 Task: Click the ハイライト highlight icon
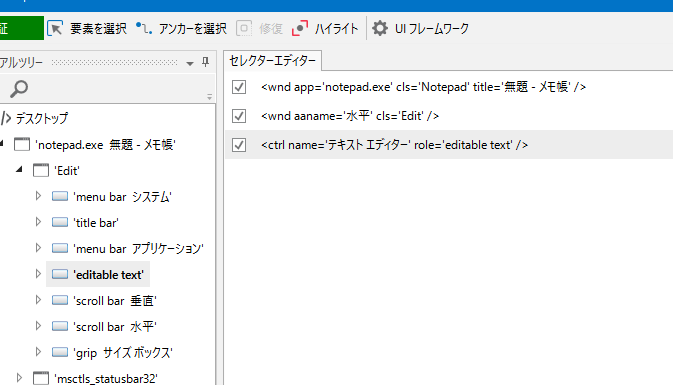300,28
